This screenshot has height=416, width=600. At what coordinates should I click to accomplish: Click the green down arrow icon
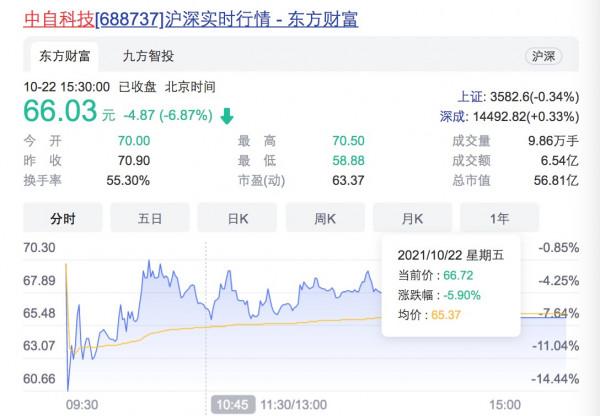coord(227,116)
